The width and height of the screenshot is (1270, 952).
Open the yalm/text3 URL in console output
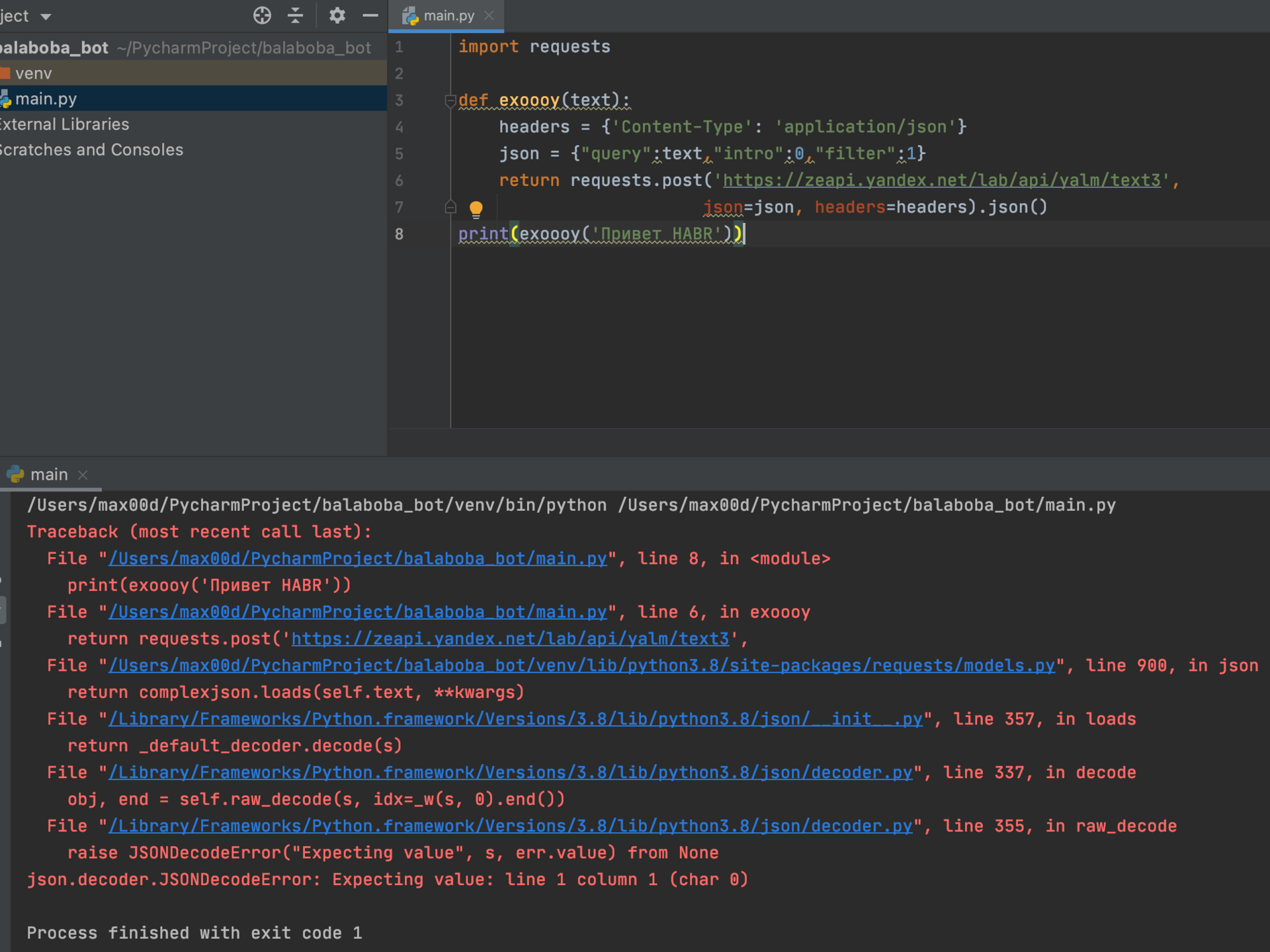pos(510,639)
